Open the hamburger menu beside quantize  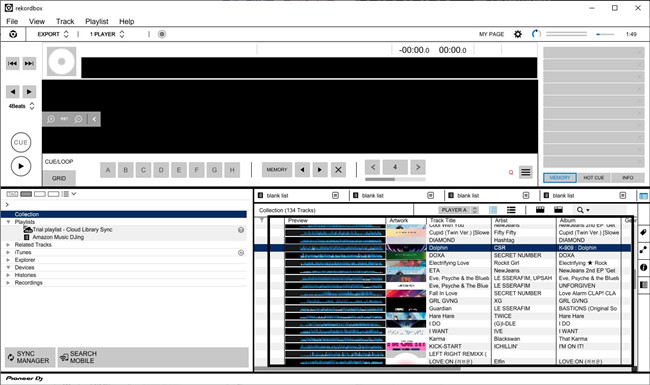(x=525, y=172)
